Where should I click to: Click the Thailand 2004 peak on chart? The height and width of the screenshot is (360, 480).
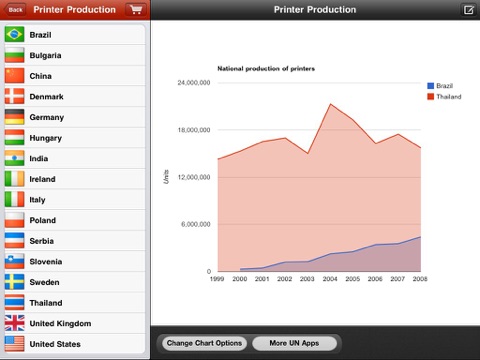[x=330, y=104]
